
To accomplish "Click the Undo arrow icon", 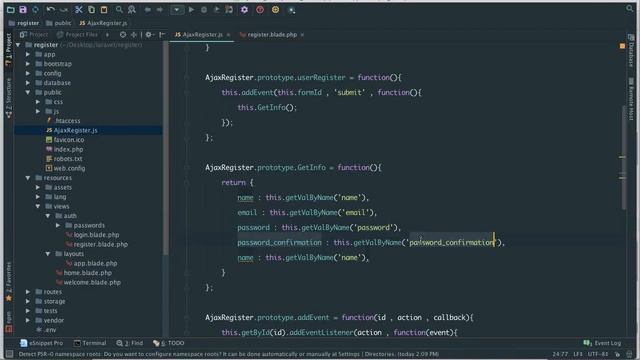I will (x=51, y=9).
